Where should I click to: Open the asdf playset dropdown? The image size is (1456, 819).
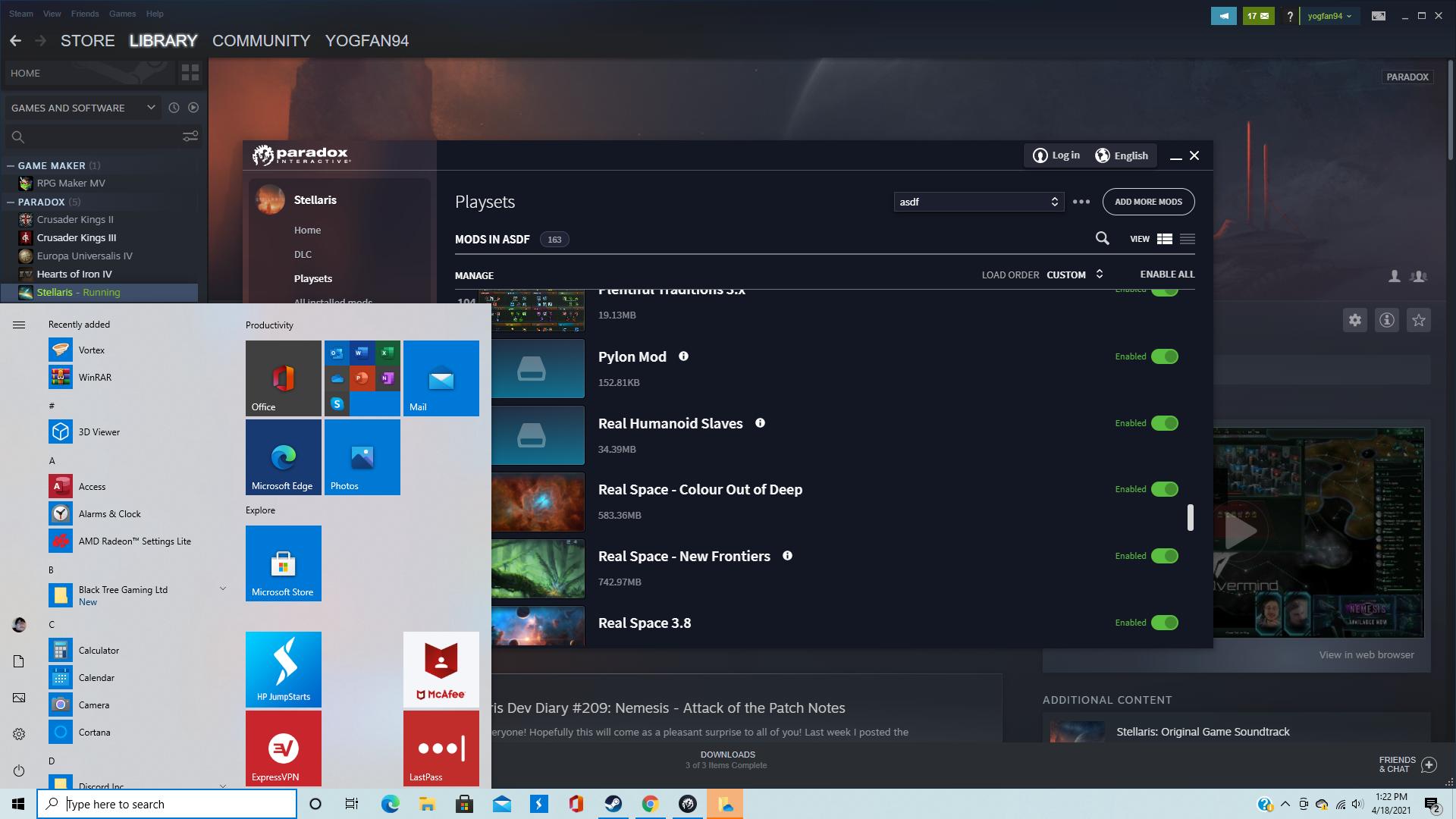click(979, 202)
